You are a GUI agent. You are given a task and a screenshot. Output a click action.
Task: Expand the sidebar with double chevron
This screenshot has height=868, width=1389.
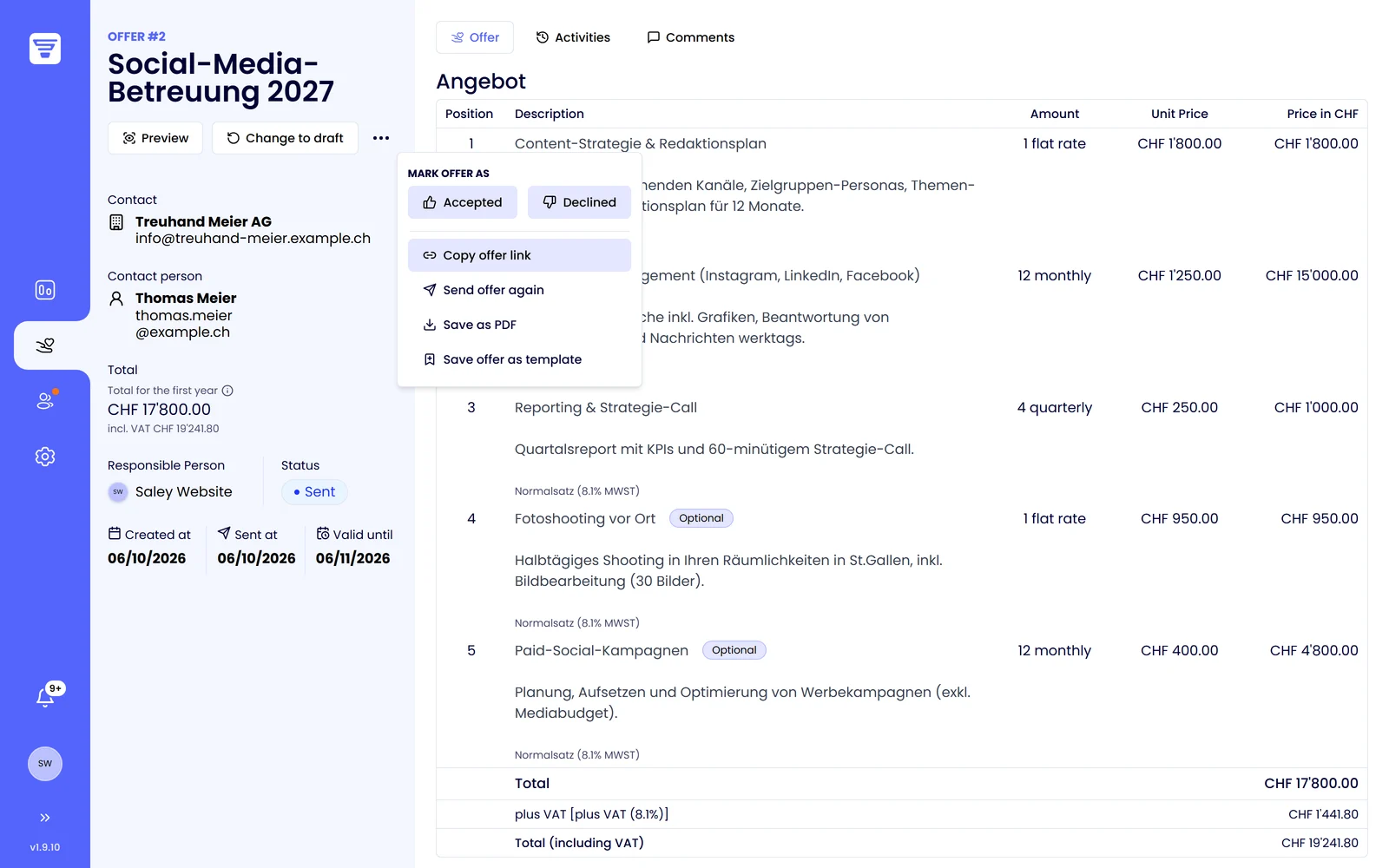point(45,818)
